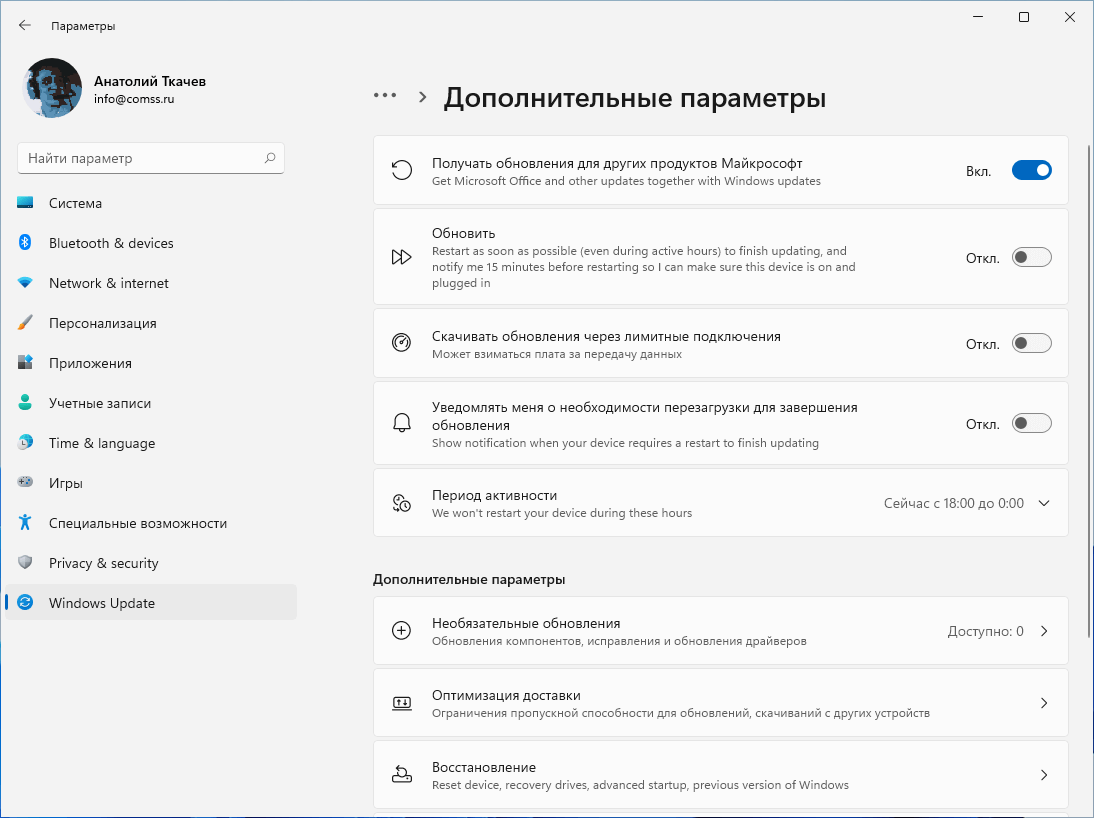The height and width of the screenshot is (818, 1094).
Task: Enable restart notification toggle
Action: coord(1031,424)
